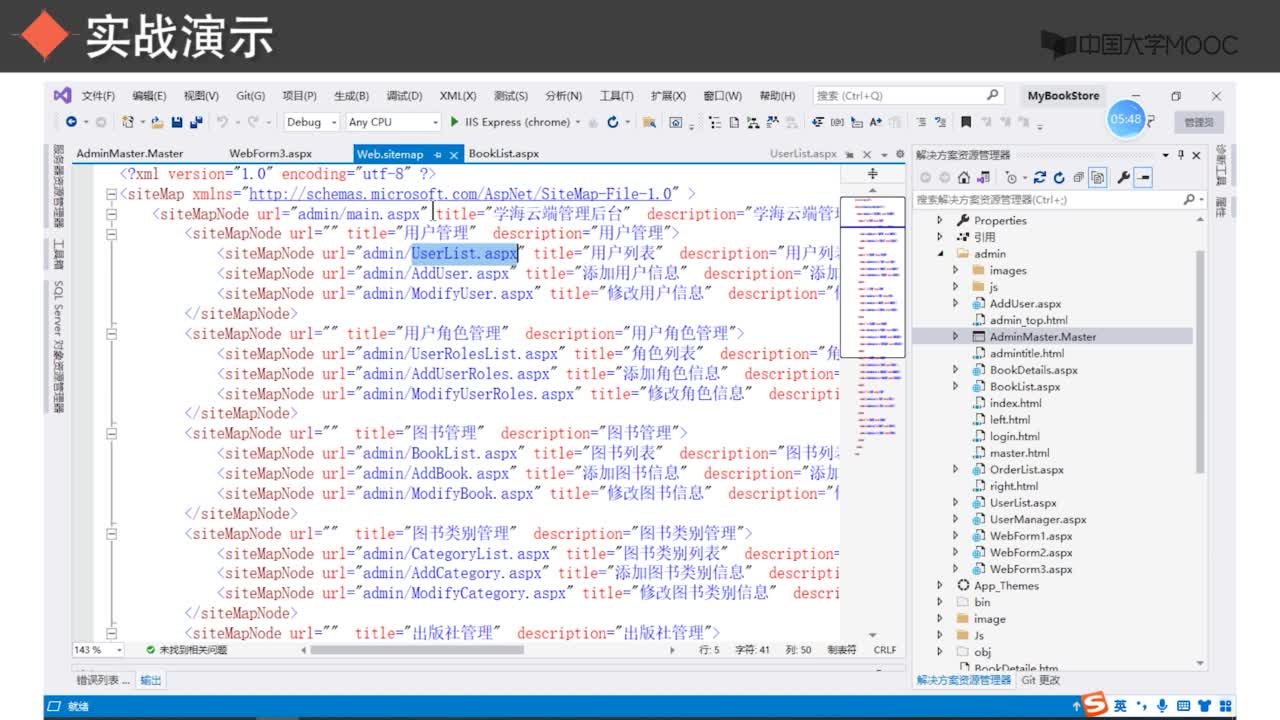The image size is (1280, 720).
Task: Click the navigate backward arrow icon
Action: point(71,122)
